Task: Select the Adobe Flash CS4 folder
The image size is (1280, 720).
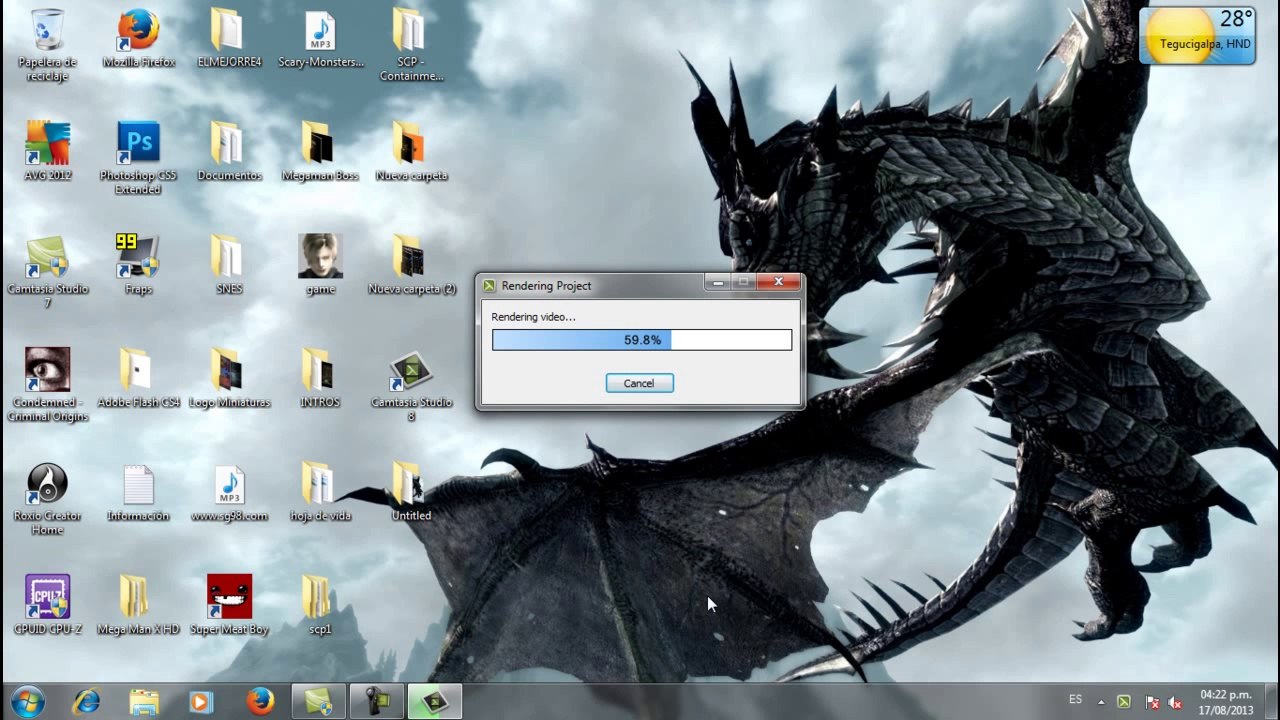Action: (138, 378)
